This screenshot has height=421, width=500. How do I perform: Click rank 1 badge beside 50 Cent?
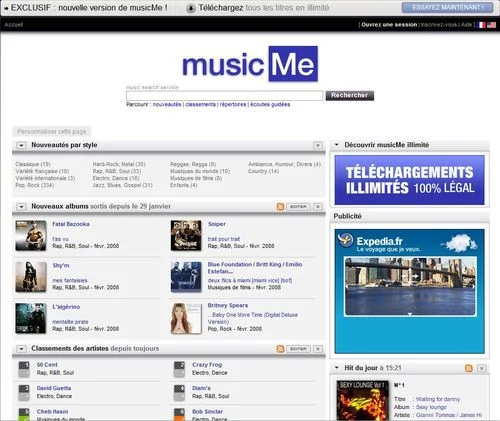click(24, 369)
